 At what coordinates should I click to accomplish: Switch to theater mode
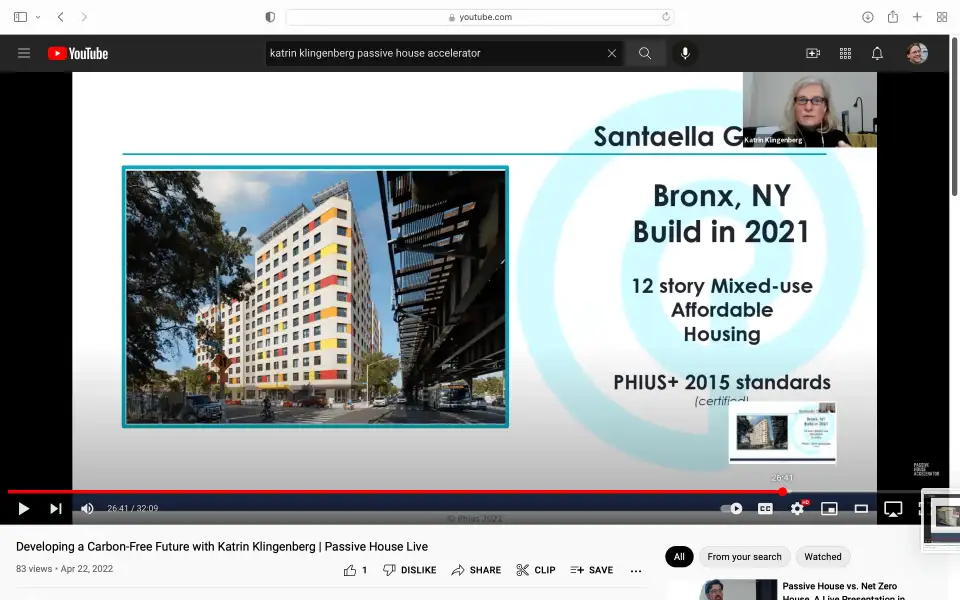(861, 508)
